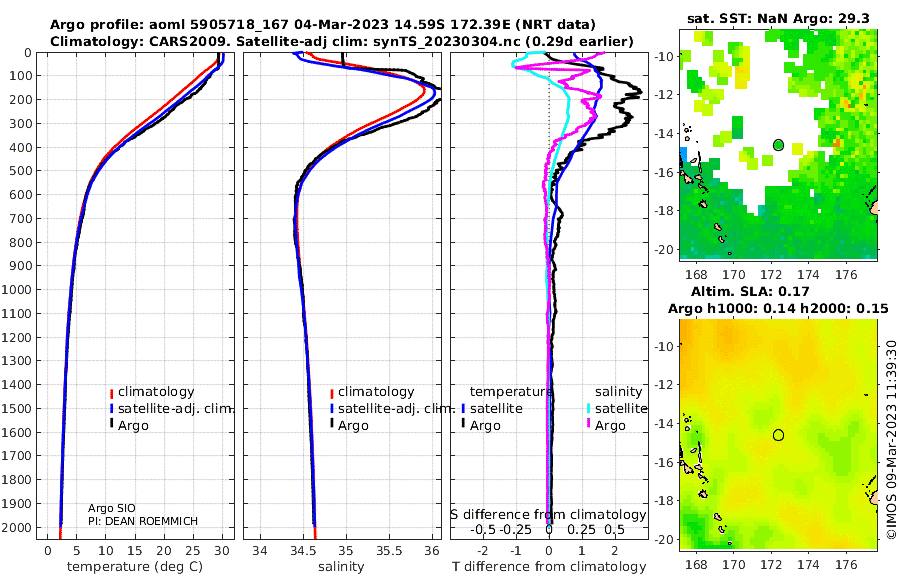Click 'T difference from climatology' axis label
The image size is (900, 580).
[549, 567]
